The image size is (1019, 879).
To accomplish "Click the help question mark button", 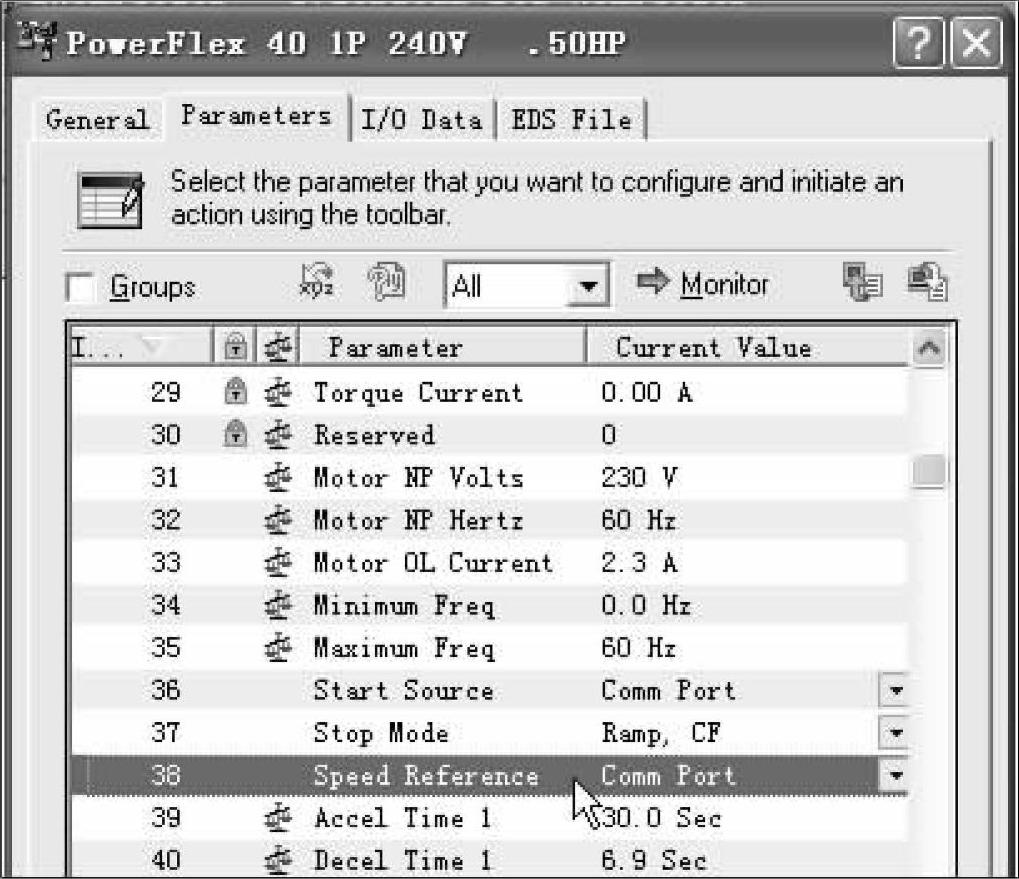I will click(x=918, y=44).
